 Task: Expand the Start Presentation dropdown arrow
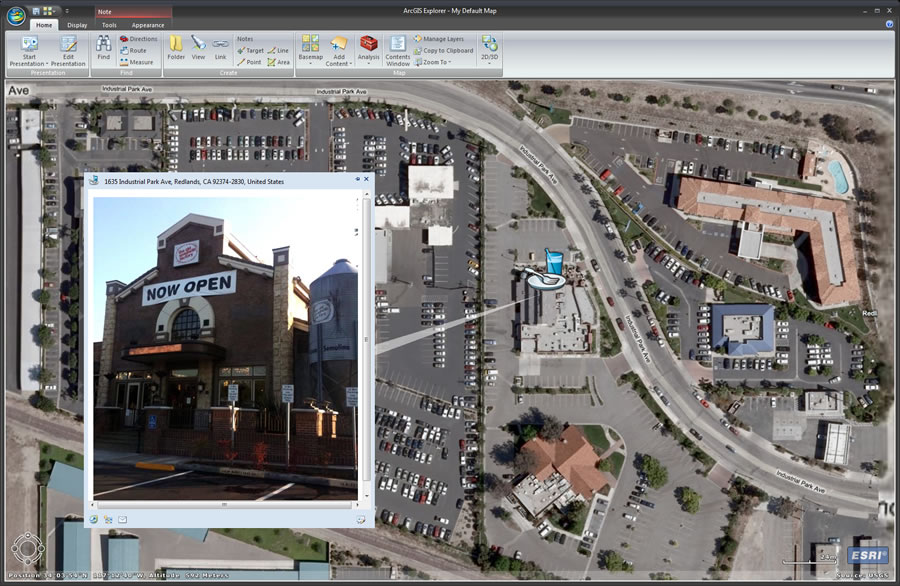tap(47, 64)
